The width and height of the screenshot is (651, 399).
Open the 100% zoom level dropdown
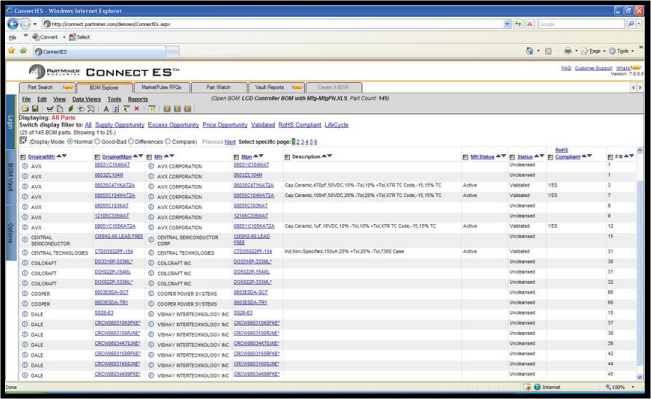[633, 387]
